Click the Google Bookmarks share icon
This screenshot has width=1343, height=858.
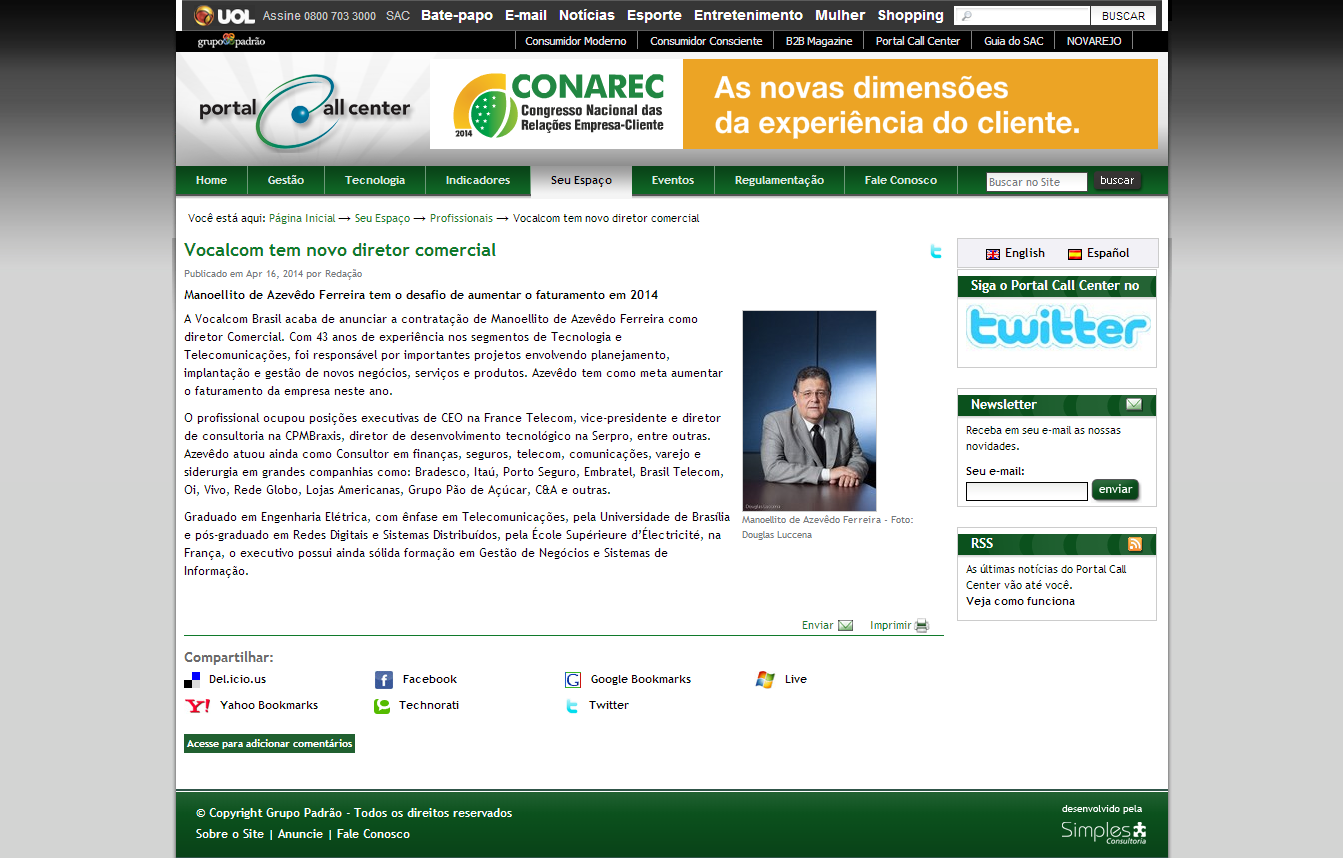(x=573, y=680)
